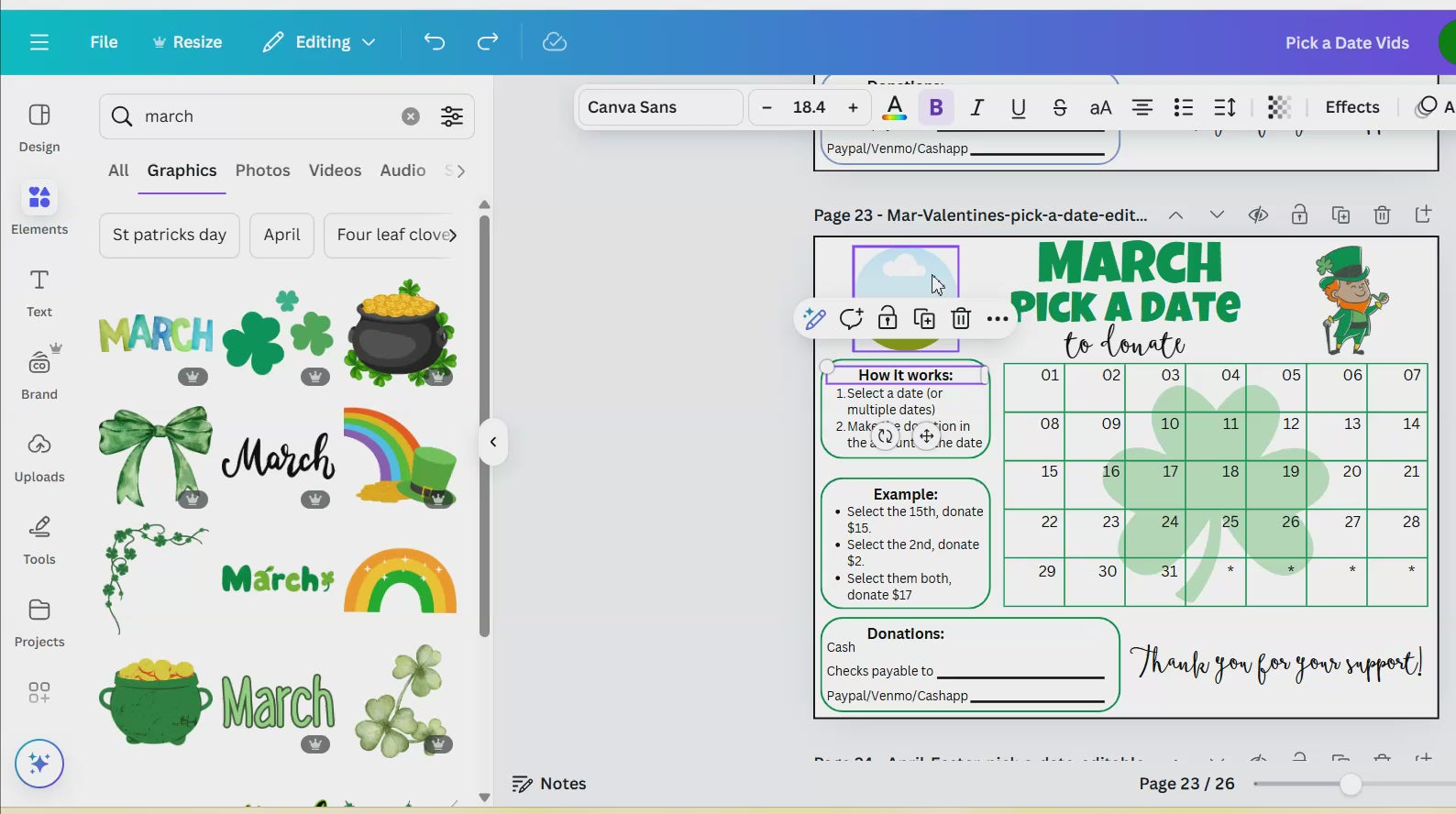1456x814 pixels.
Task: Select the St patricks day suggestion chip
Action: (170, 236)
